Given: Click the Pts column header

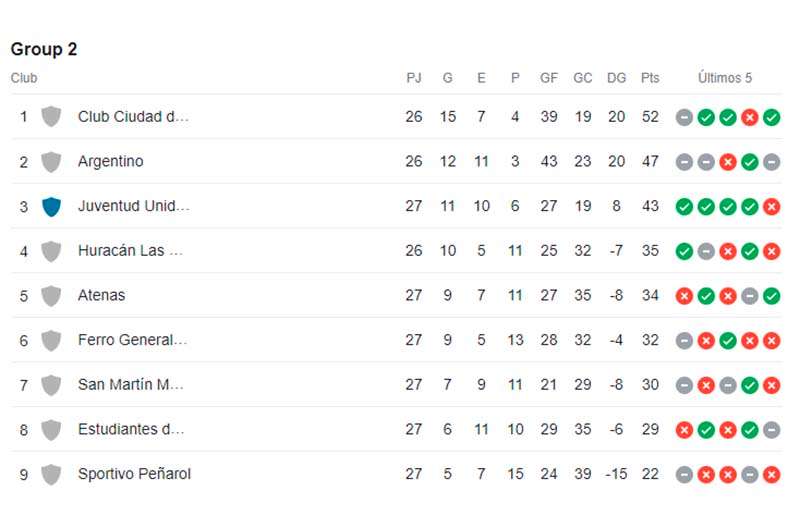Looking at the screenshot, I should click(650, 78).
